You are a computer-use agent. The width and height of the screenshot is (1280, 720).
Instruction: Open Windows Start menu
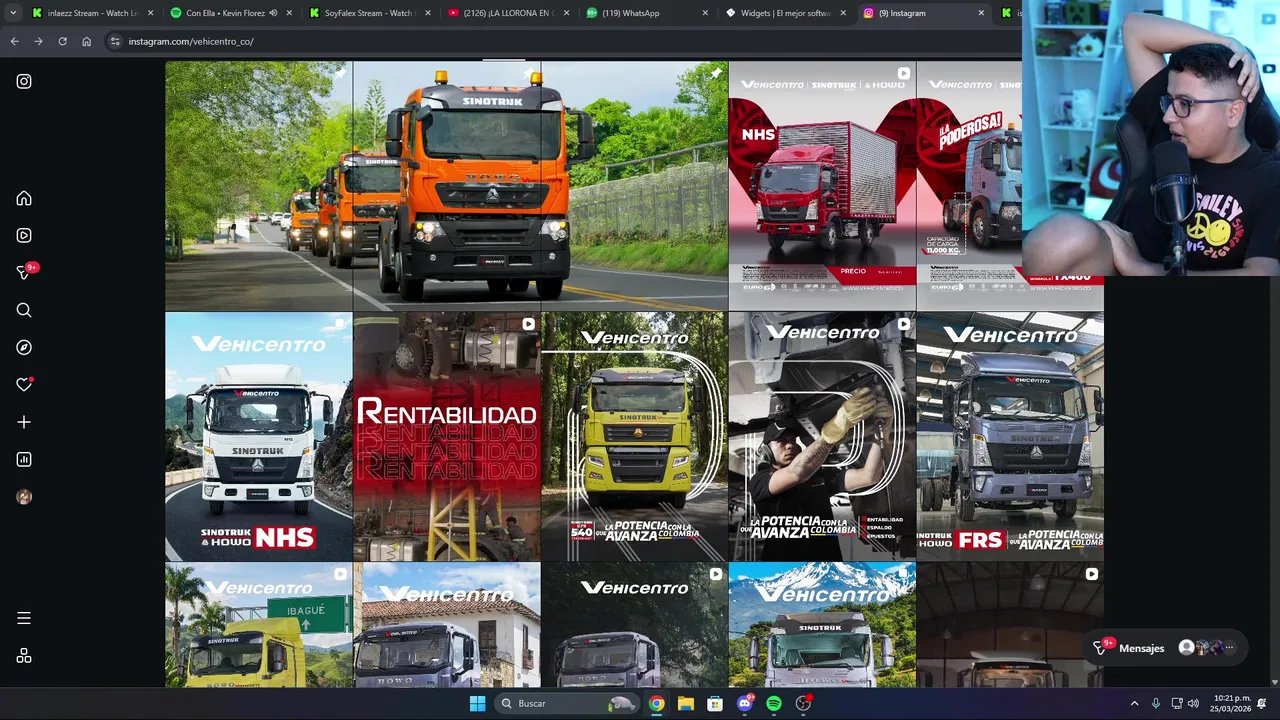tap(477, 703)
